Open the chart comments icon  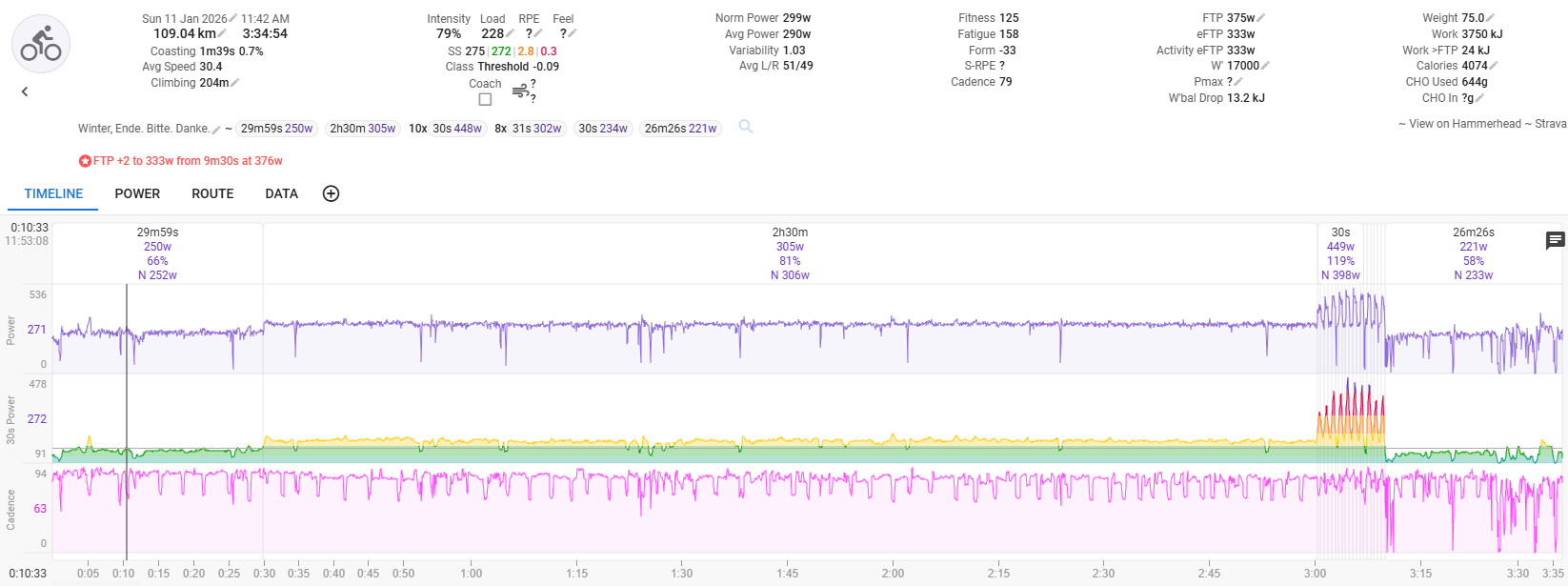tap(1555, 241)
